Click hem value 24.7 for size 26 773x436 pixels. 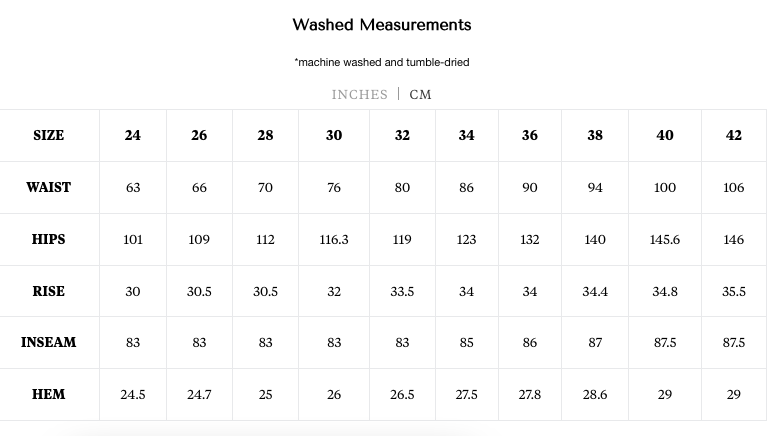[199, 395]
